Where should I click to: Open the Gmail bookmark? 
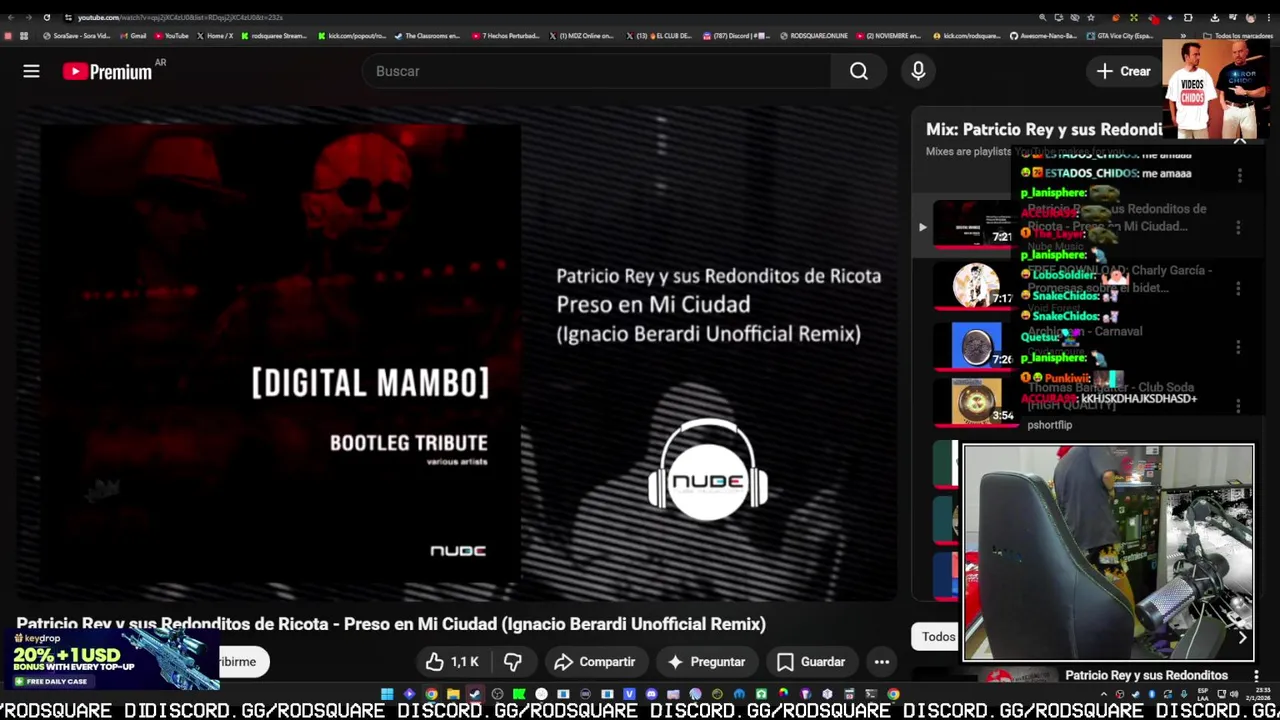coord(133,36)
